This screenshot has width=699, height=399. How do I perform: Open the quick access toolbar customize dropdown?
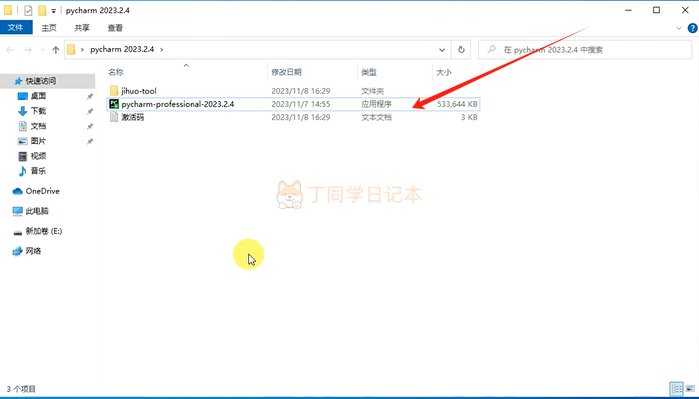pyautogui.click(x=53, y=11)
